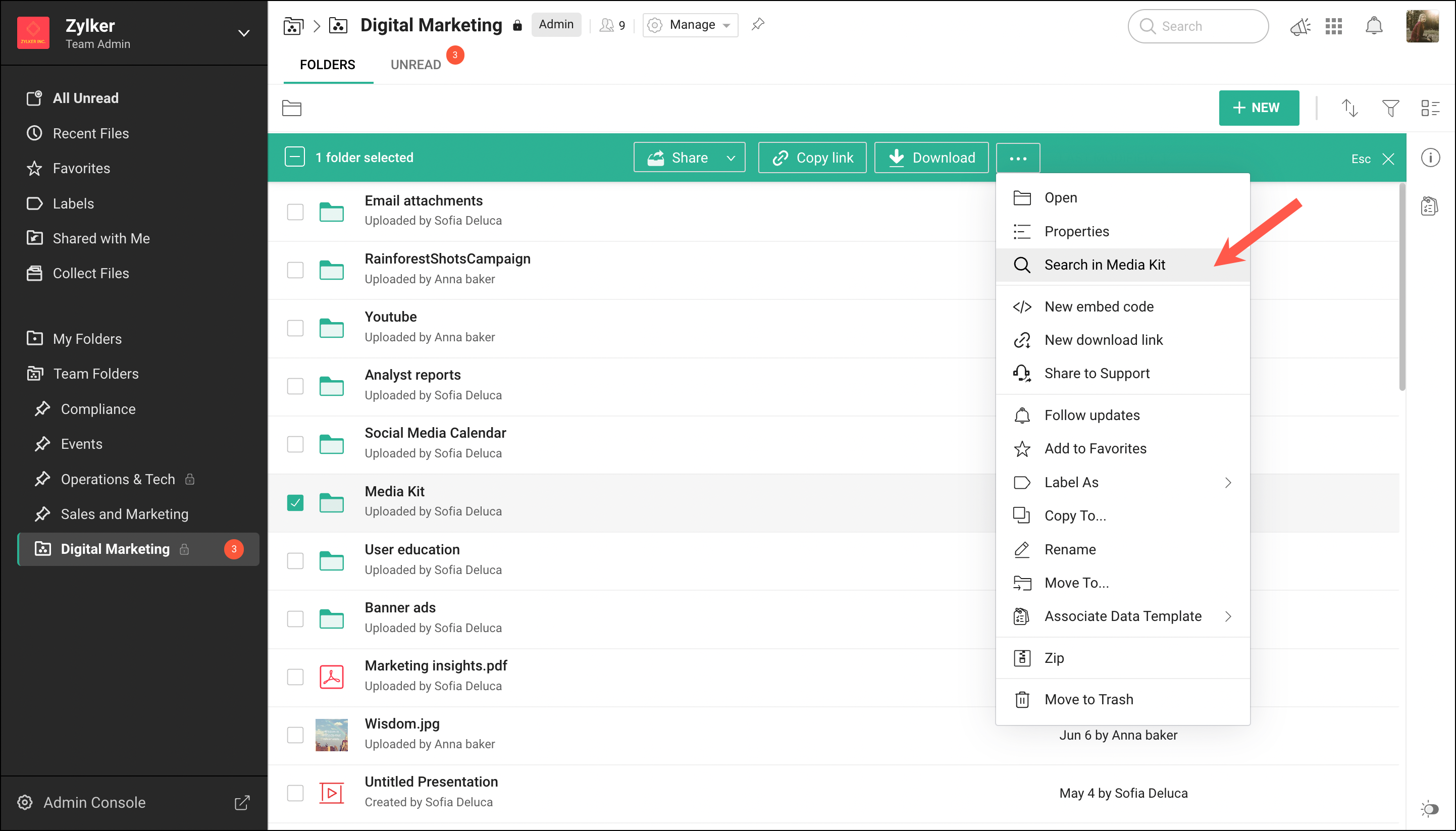Open the sort order icon
Viewport: 1456px width, 831px height.
(x=1349, y=108)
